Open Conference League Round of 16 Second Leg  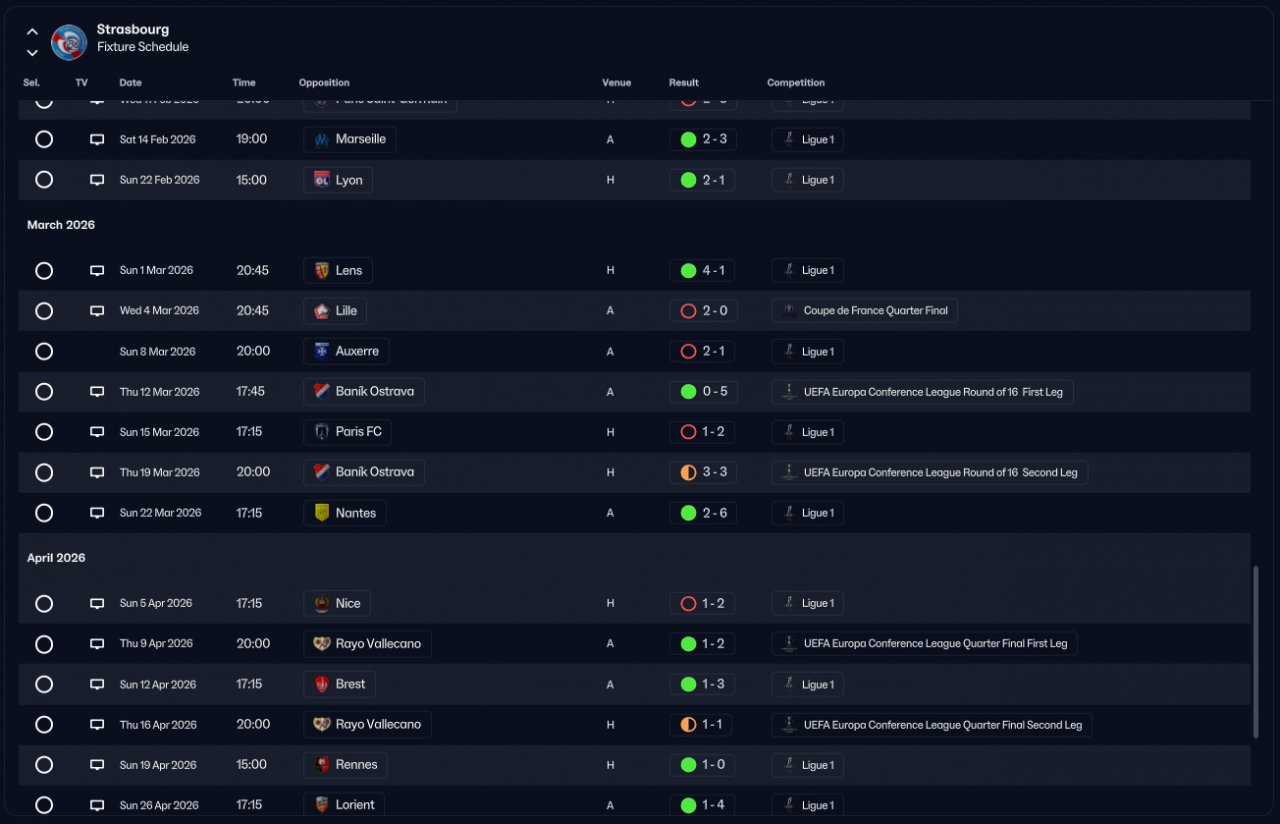pyautogui.click(x=930, y=472)
